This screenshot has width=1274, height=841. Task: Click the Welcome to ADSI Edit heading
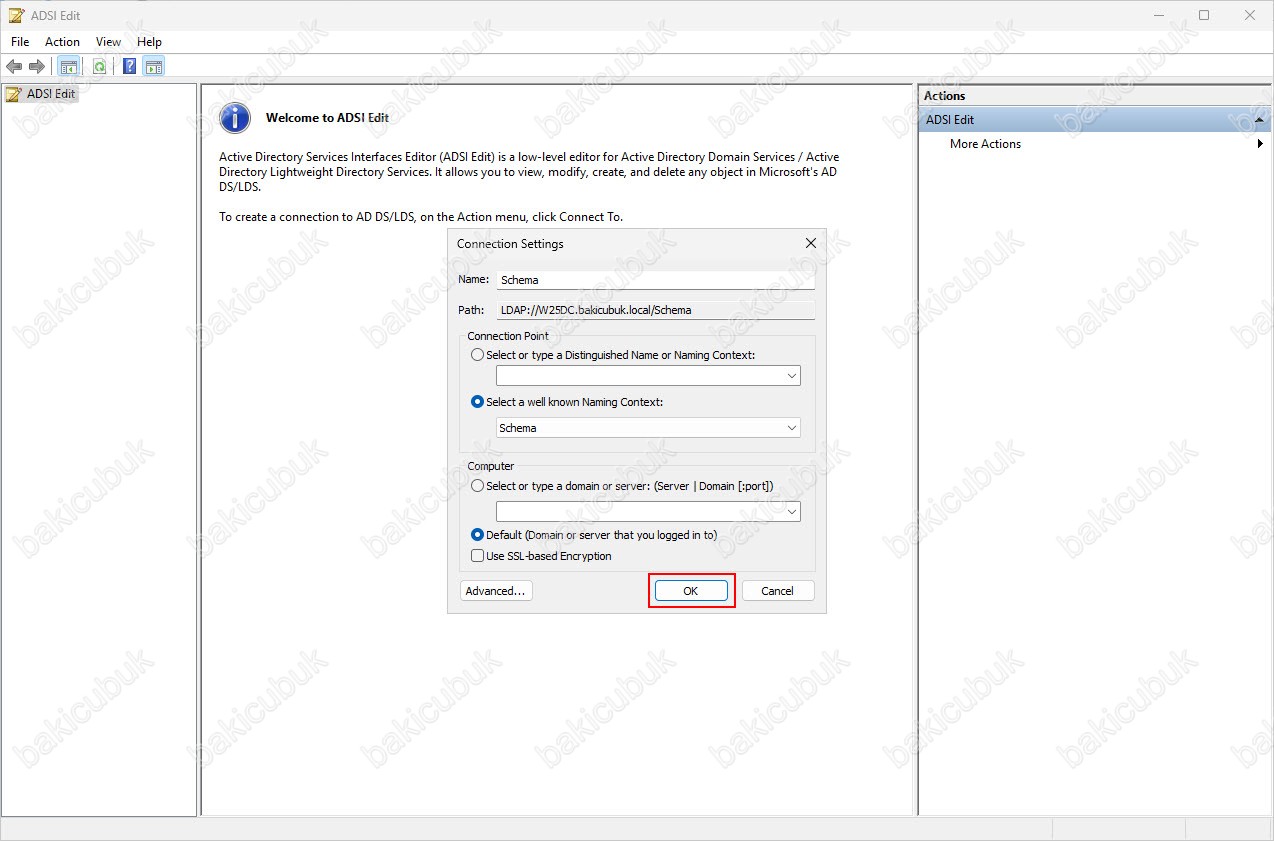point(327,118)
